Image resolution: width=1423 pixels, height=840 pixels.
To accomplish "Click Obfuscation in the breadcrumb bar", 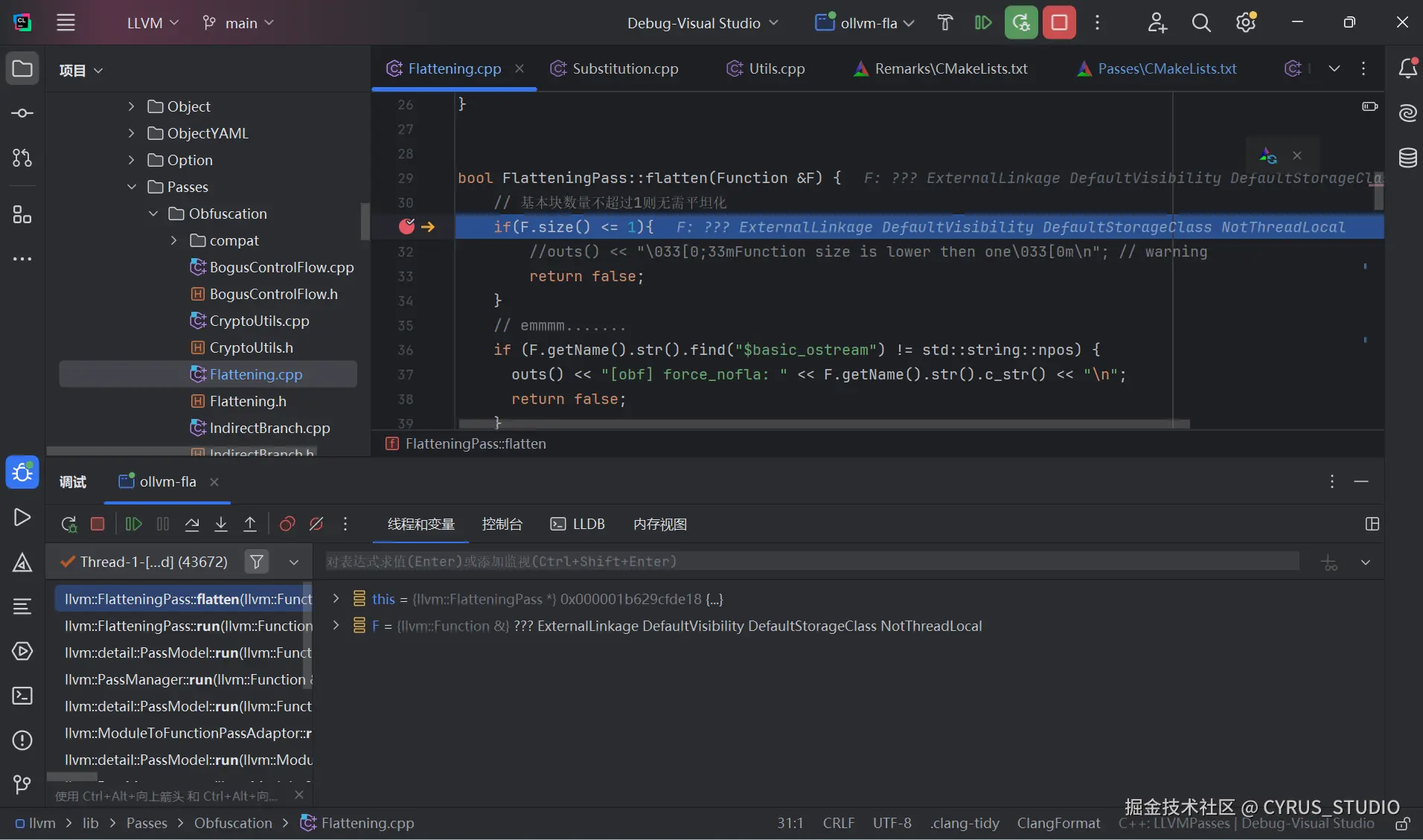I will (233, 823).
